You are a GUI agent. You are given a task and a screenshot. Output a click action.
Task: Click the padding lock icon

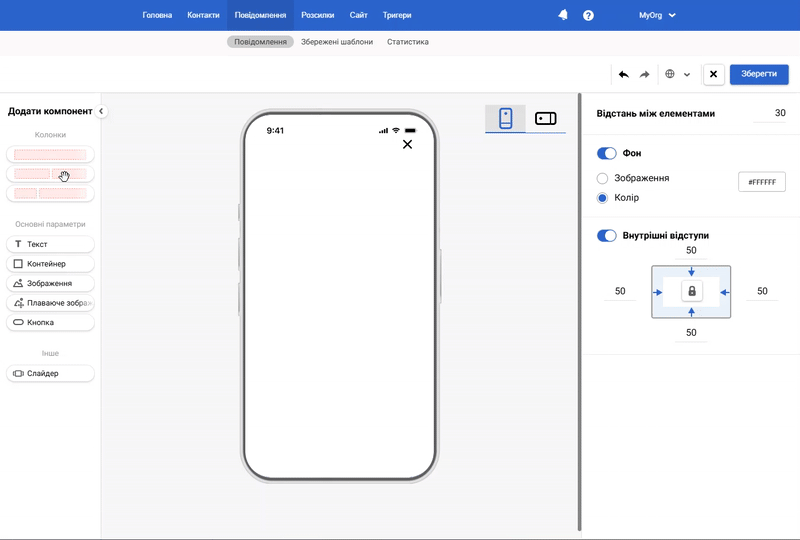click(691, 291)
